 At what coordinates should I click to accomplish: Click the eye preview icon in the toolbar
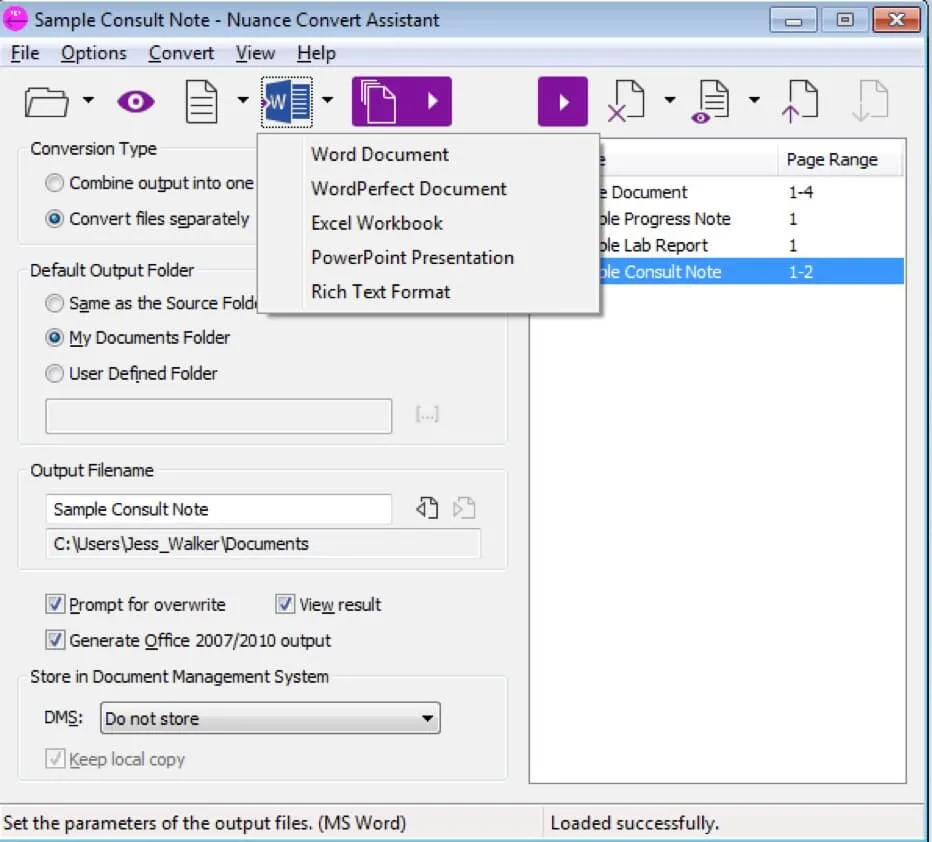click(135, 100)
